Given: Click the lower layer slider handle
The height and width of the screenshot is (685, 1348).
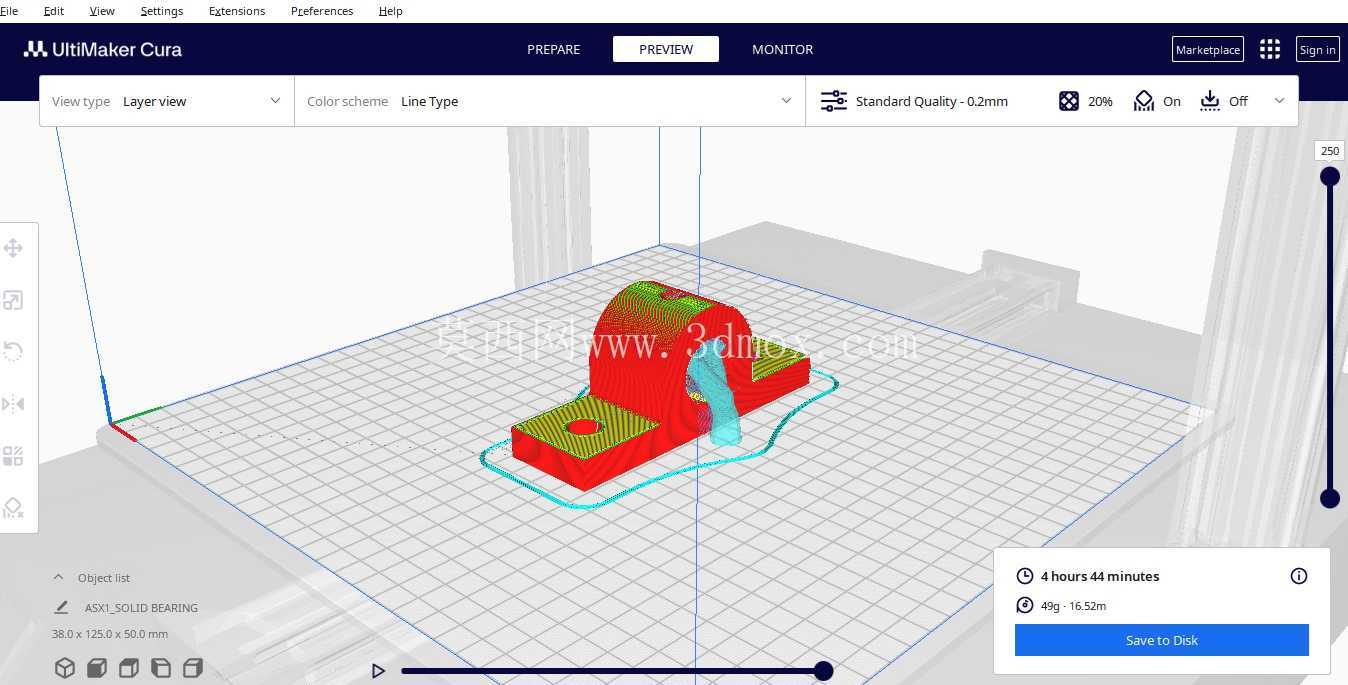Looking at the screenshot, I should coord(1330,498).
